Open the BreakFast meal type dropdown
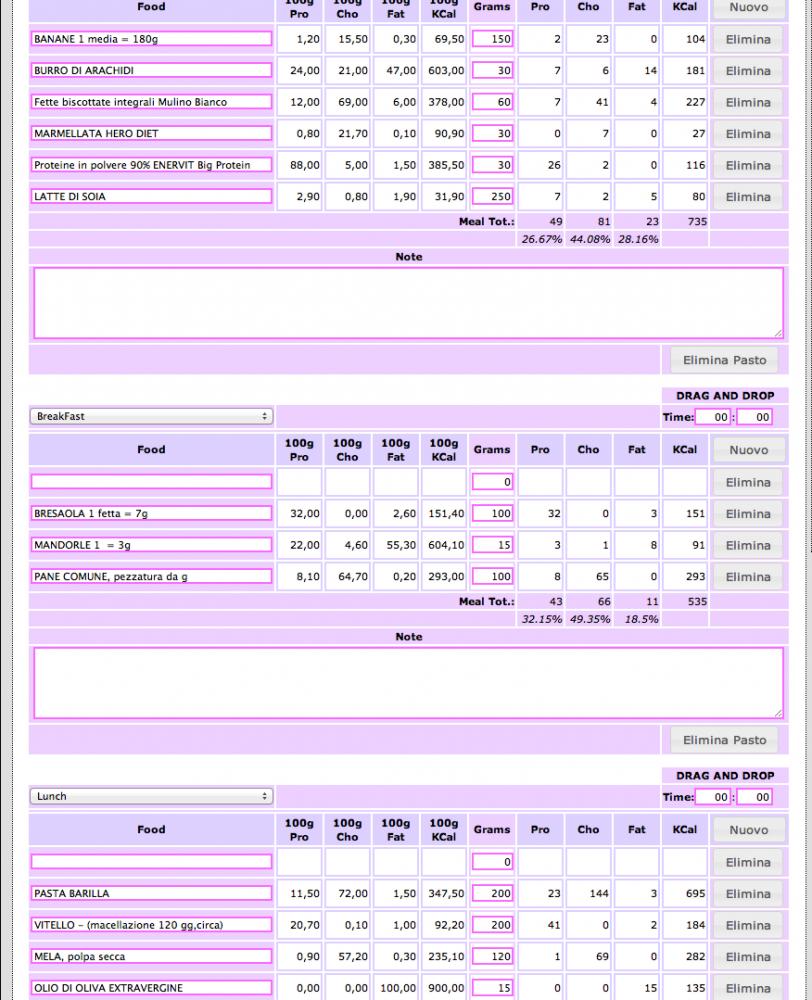This screenshot has height=1000, width=812. (x=151, y=416)
